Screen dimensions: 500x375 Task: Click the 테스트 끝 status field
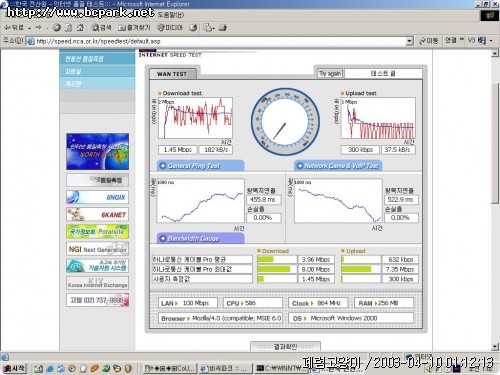tap(383, 73)
